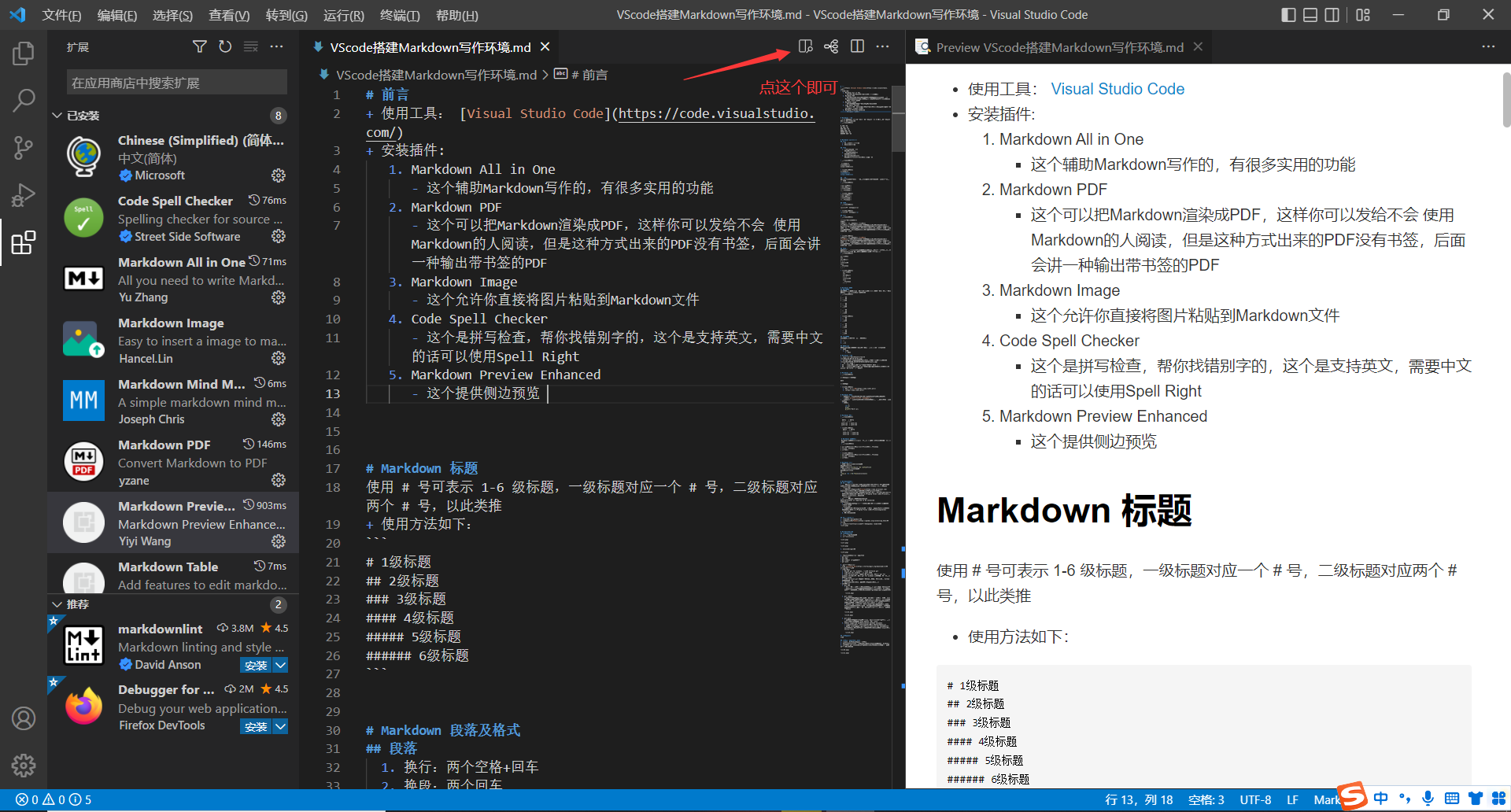Click the split editor right icon
Screen dimensions: 1511x812
pyautogui.click(x=857, y=46)
